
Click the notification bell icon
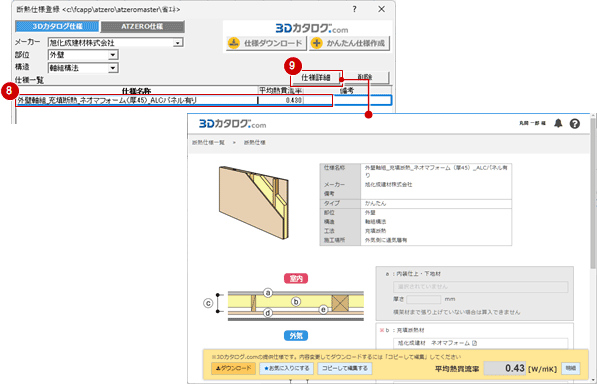click(558, 123)
